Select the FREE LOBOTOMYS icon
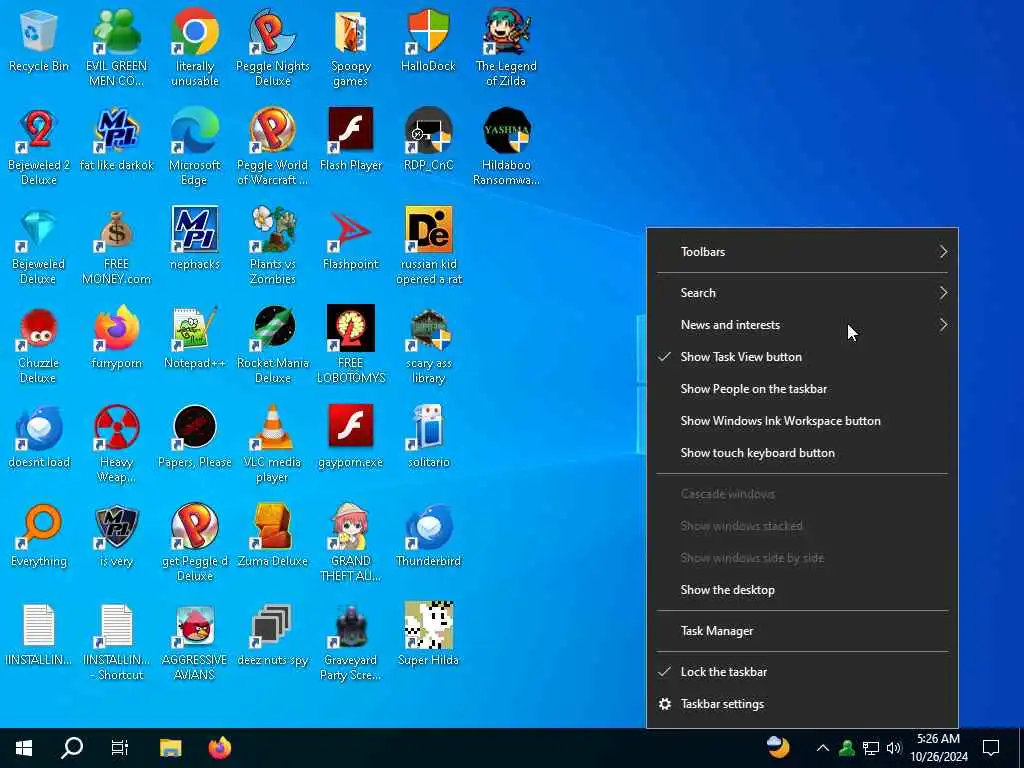Image resolution: width=1024 pixels, height=768 pixels. tap(351, 328)
